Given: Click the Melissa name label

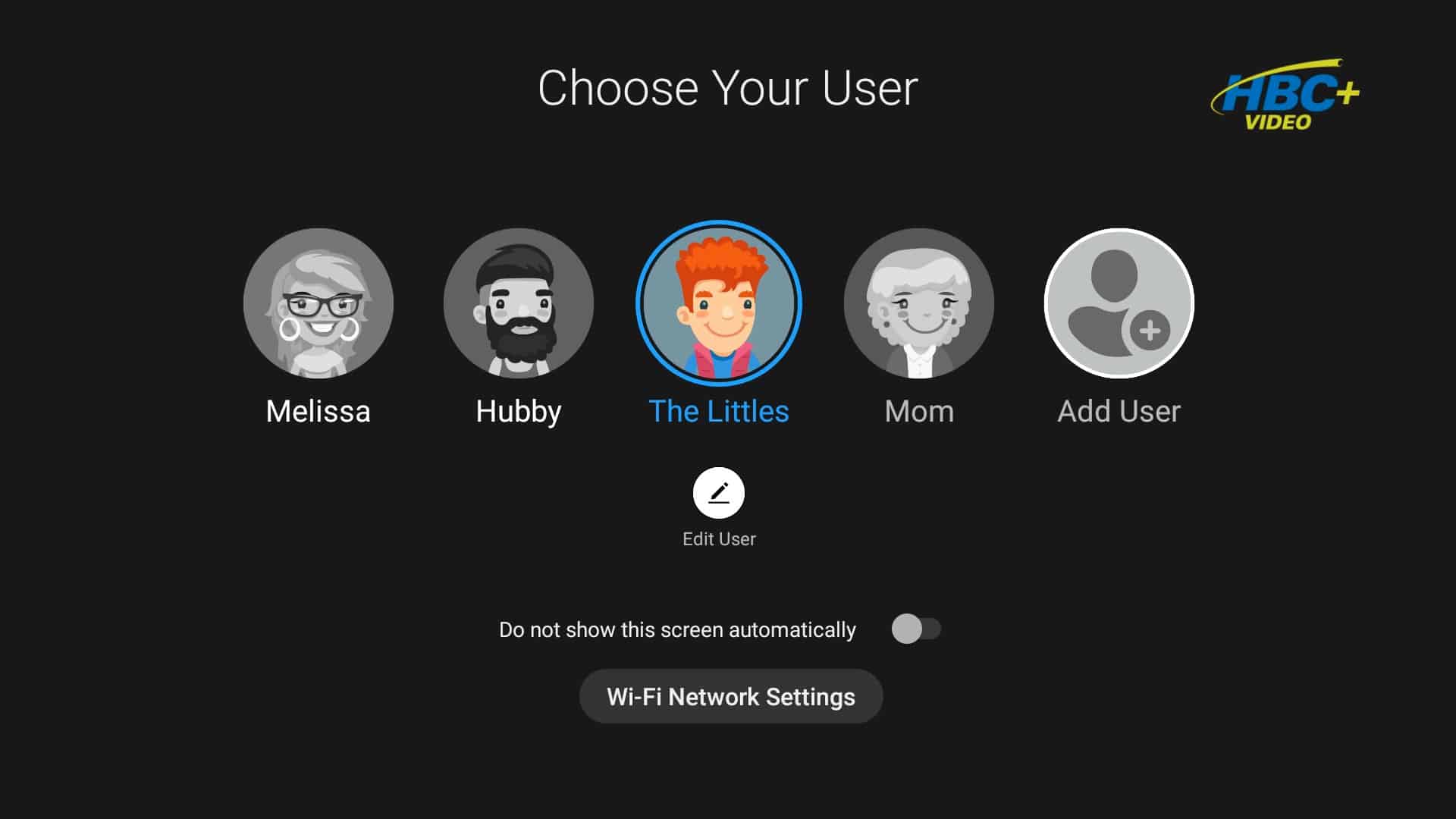Looking at the screenshot, I should pos(318,412).
